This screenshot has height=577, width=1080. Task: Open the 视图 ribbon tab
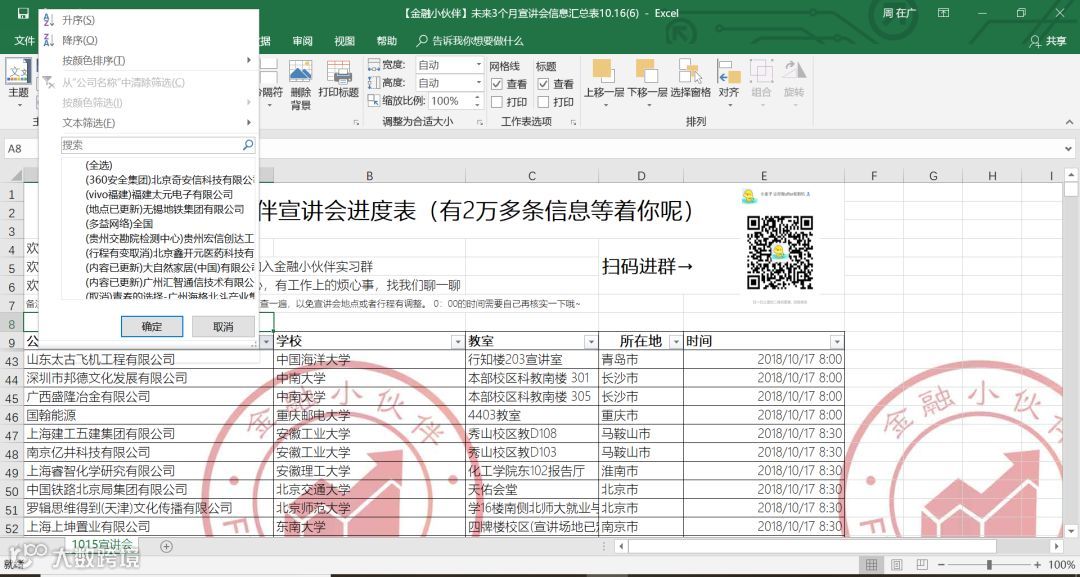344,41
